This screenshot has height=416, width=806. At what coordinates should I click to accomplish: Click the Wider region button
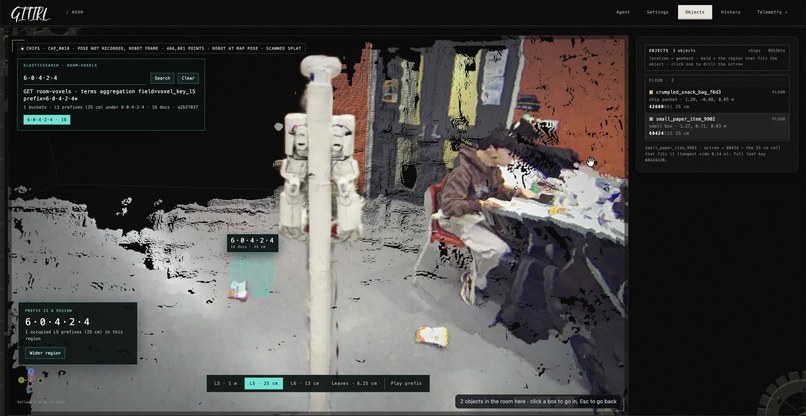tap(45, 353)
